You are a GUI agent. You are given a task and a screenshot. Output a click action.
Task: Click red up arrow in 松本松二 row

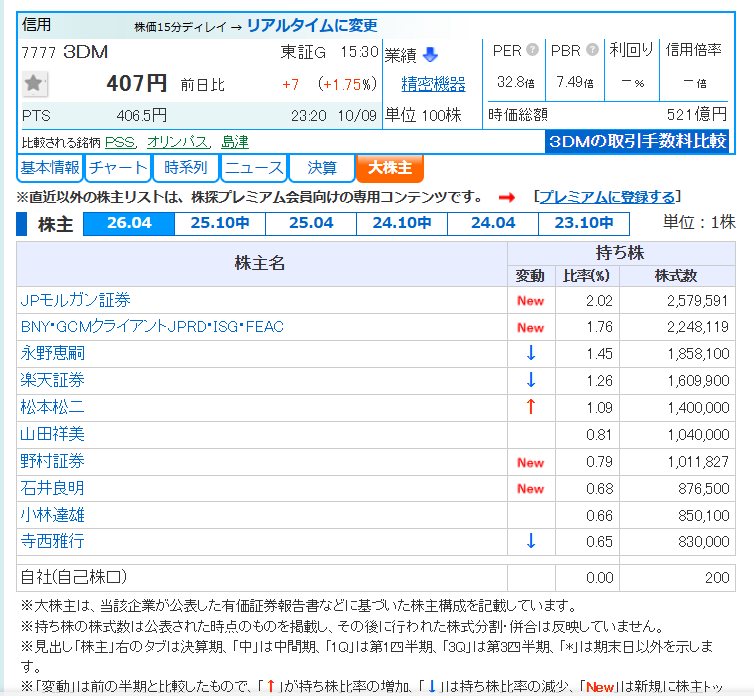[x=530, y=407]
